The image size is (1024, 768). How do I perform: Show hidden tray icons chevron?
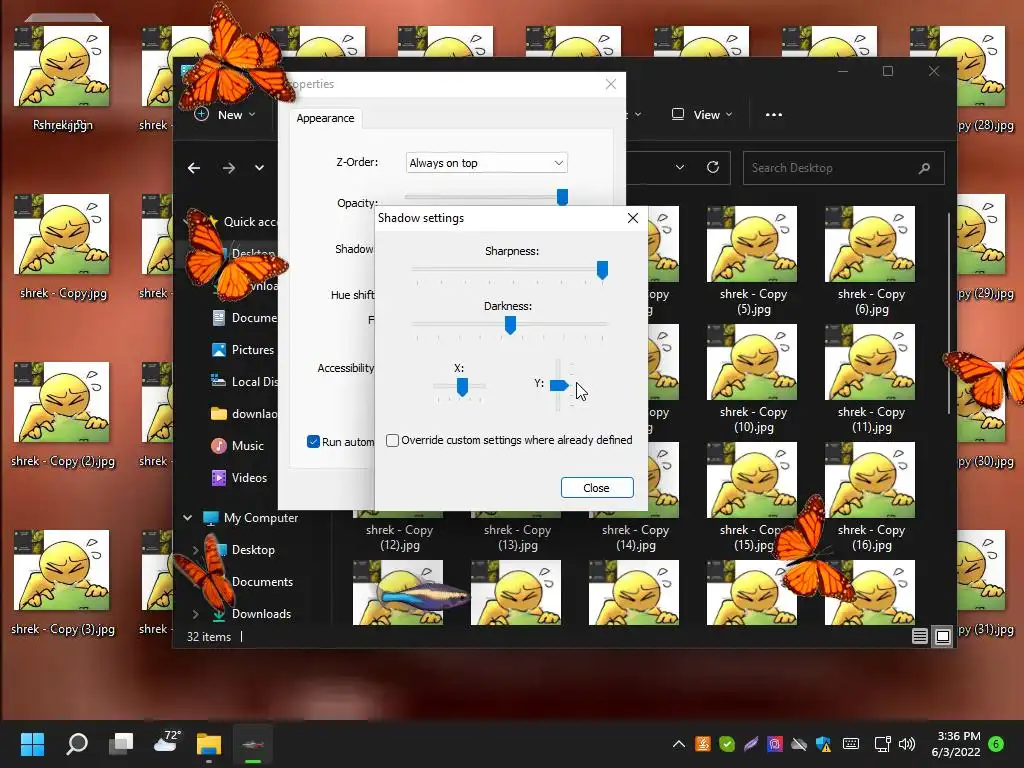(x=679, y=744)
